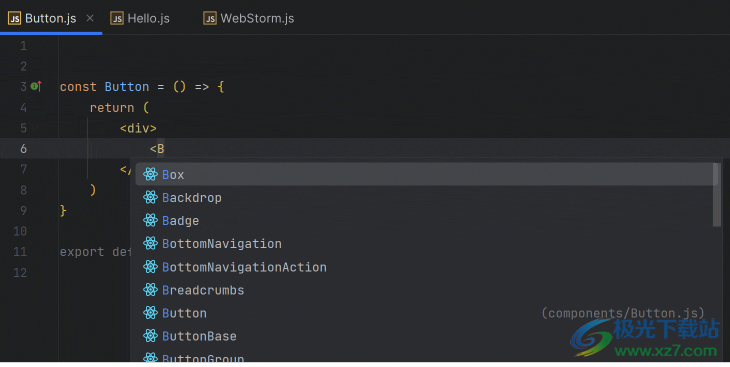This screenshot has width=730, height=367.
Task: Click the closing parenthesis on line 8
Action: click(93, 190)
